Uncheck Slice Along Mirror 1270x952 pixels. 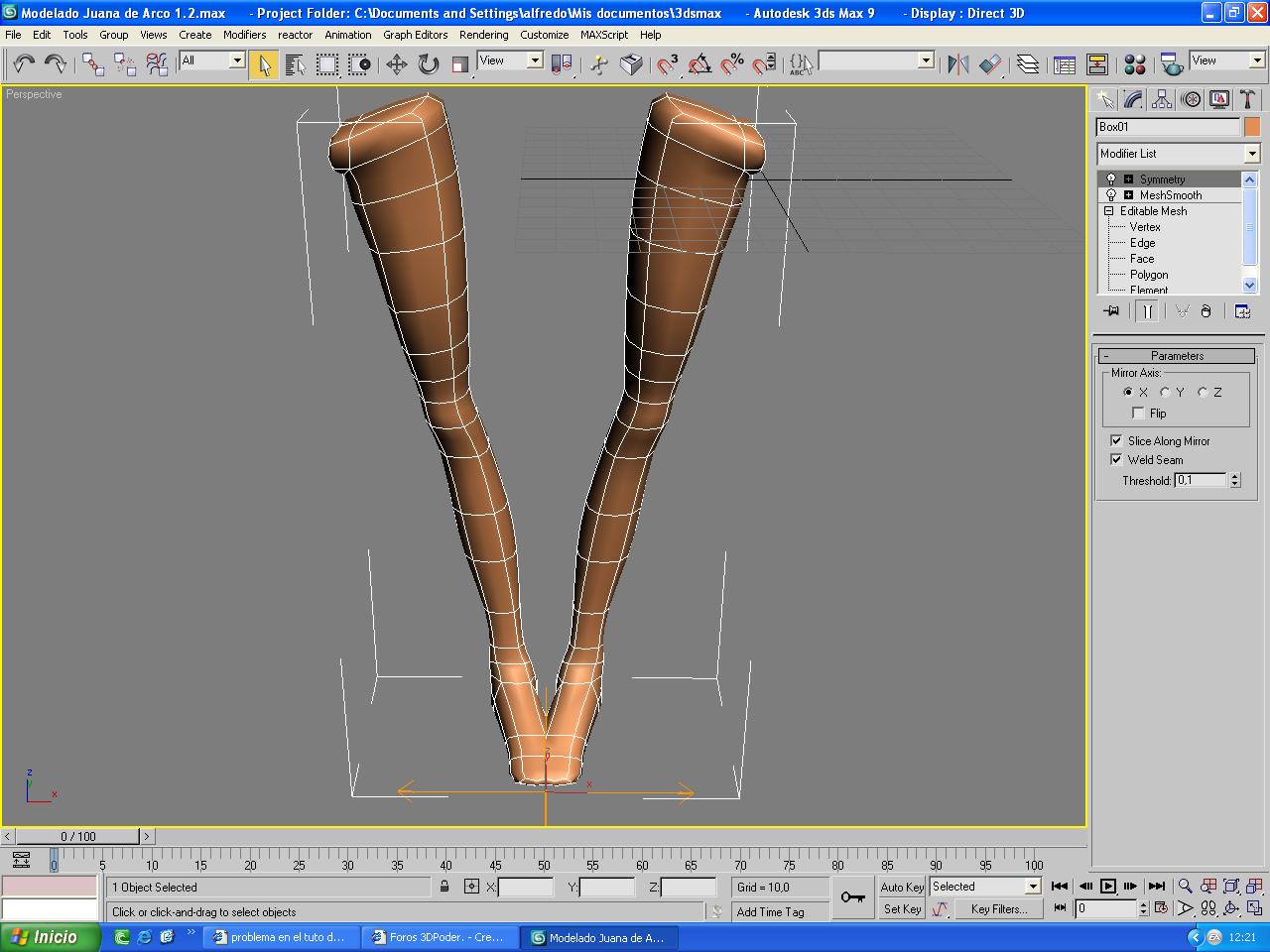(1116, 441)
